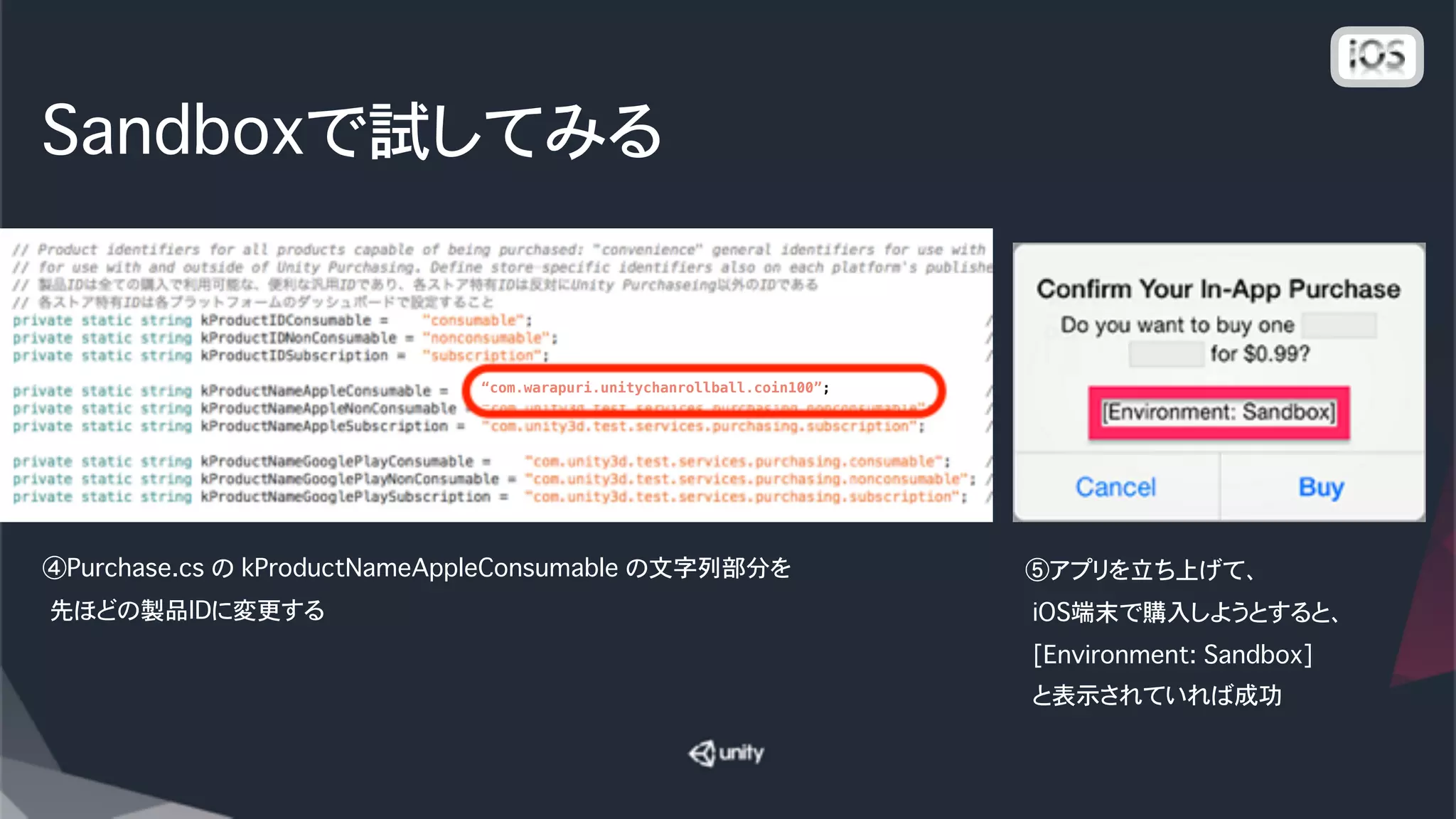Viewport: 1456px width, 819px height.
Task: Click the kProductNameAppleConsumable variable in code
Action: tap(316, 391)
